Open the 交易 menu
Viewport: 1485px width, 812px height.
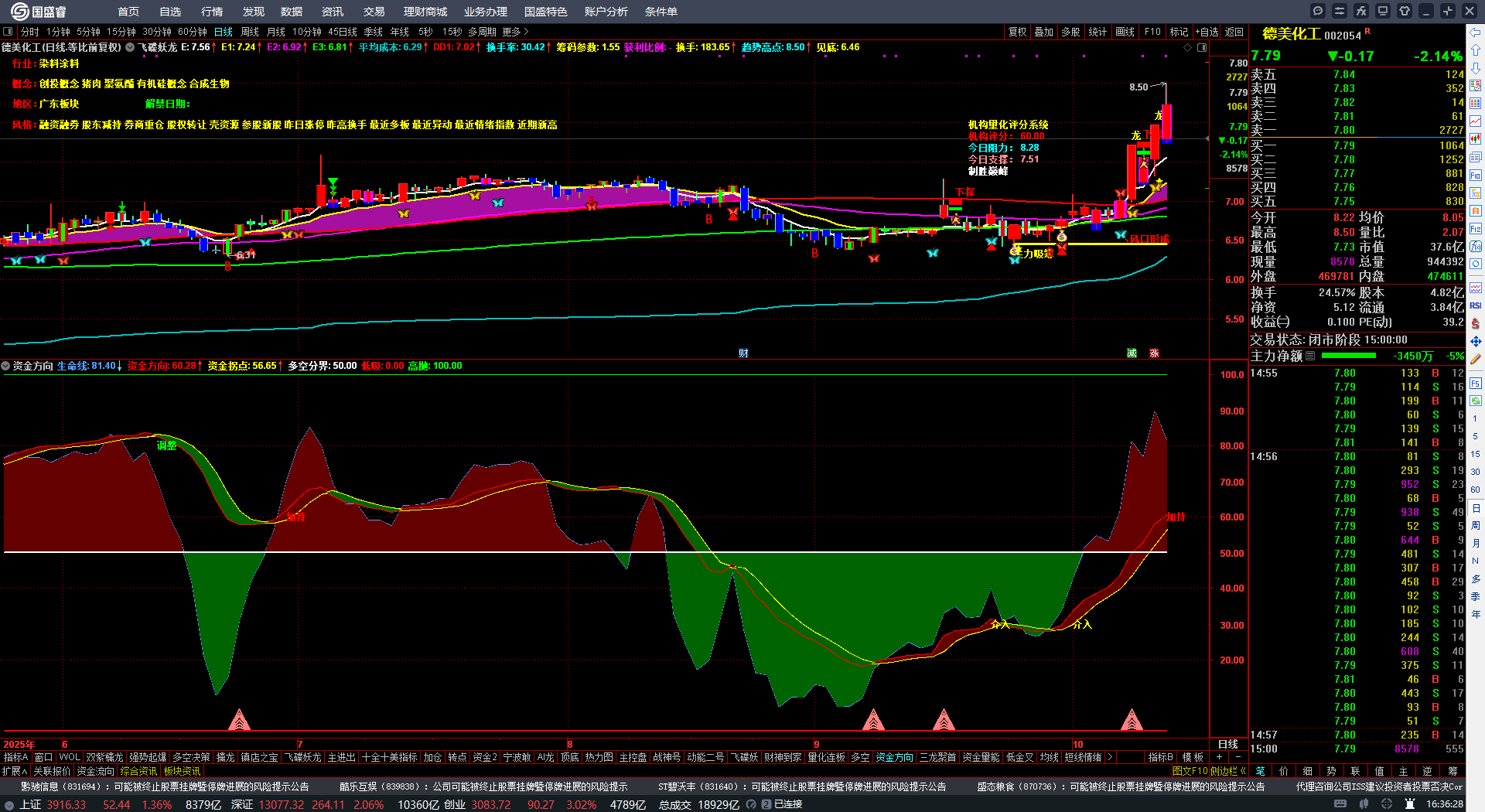coord(374,12)
